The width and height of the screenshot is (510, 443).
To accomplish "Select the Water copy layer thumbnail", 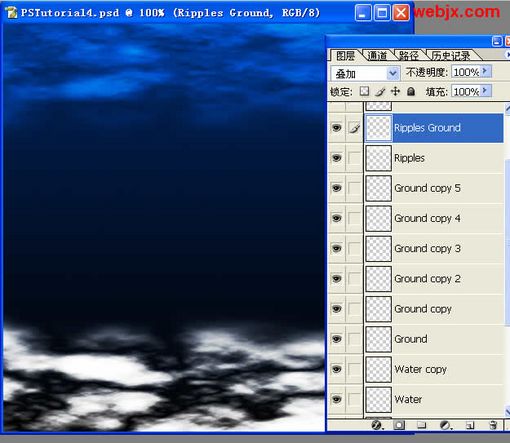I will pos(378,369).
